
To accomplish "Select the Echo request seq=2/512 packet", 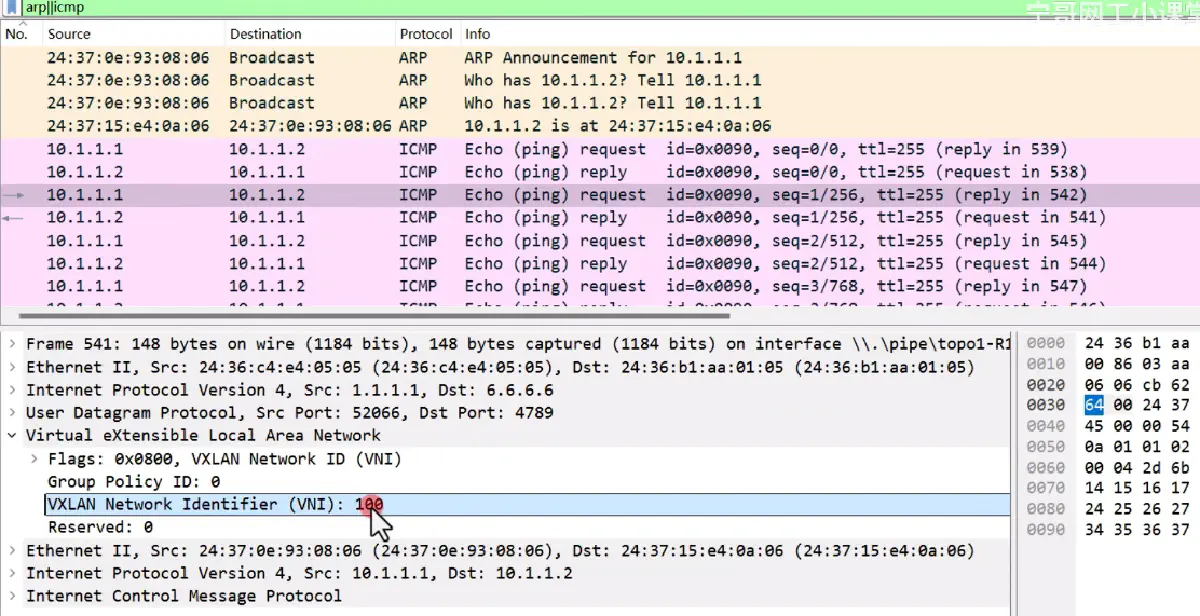I will coord(600,241).
